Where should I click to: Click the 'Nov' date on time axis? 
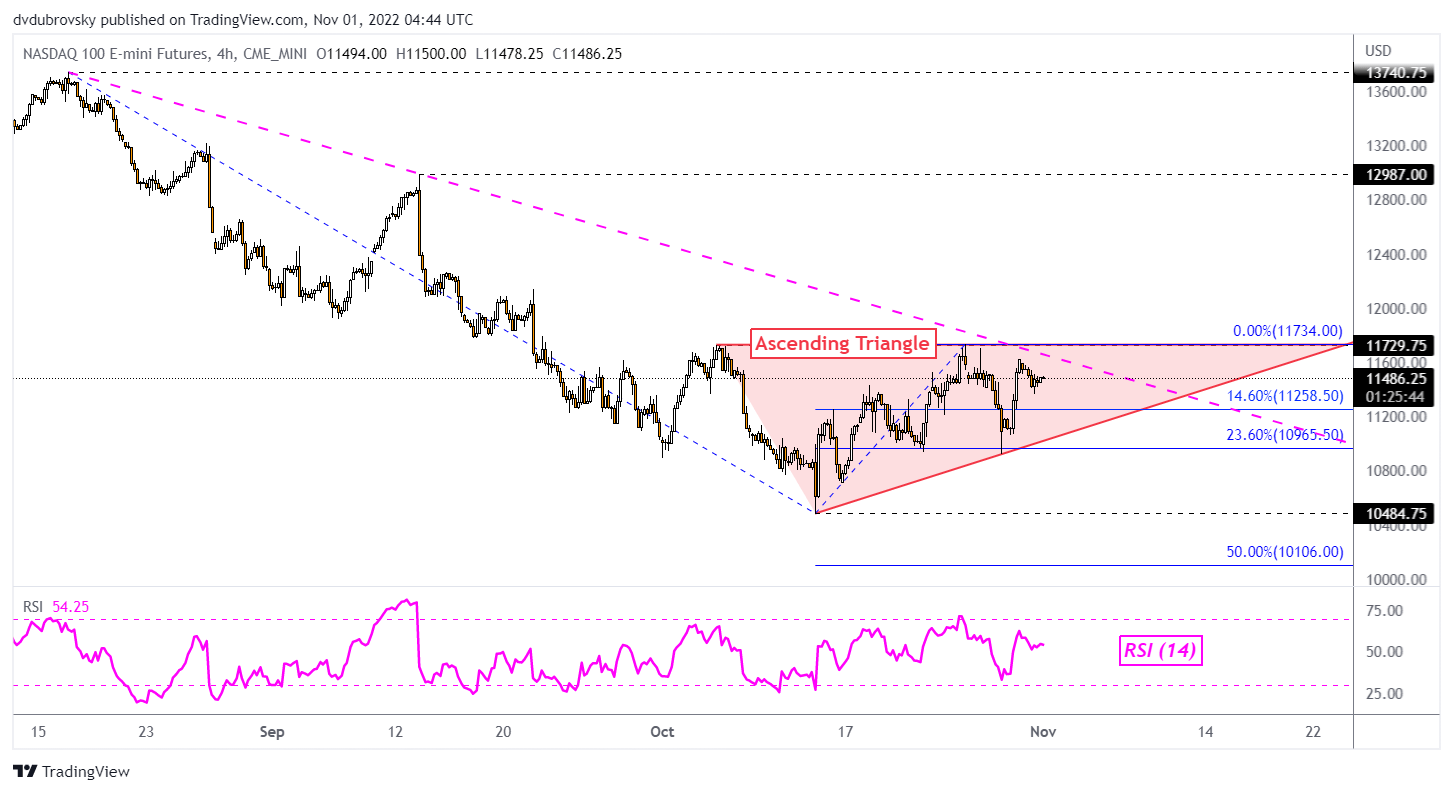coord(1043,732)
